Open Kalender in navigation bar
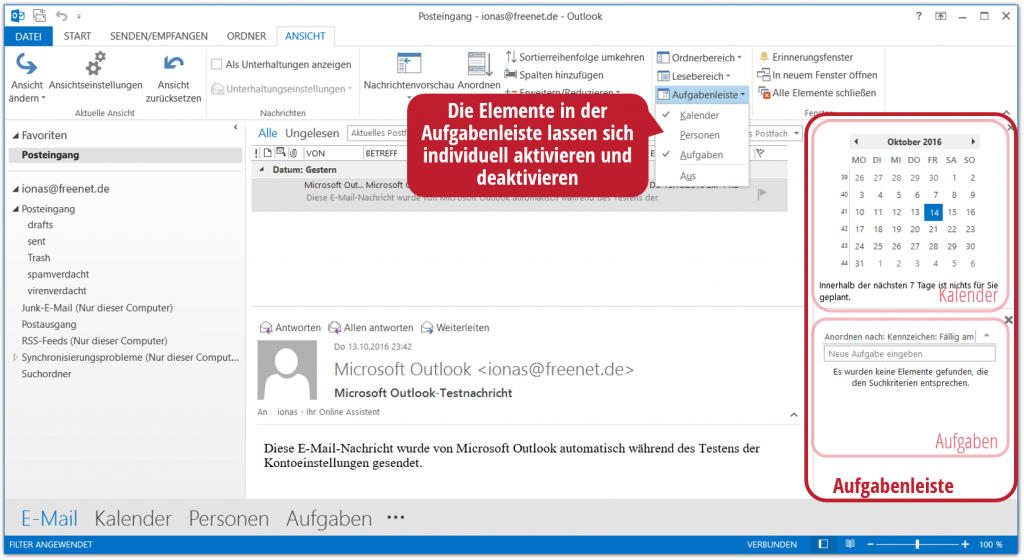 click(x=133, y=519)
